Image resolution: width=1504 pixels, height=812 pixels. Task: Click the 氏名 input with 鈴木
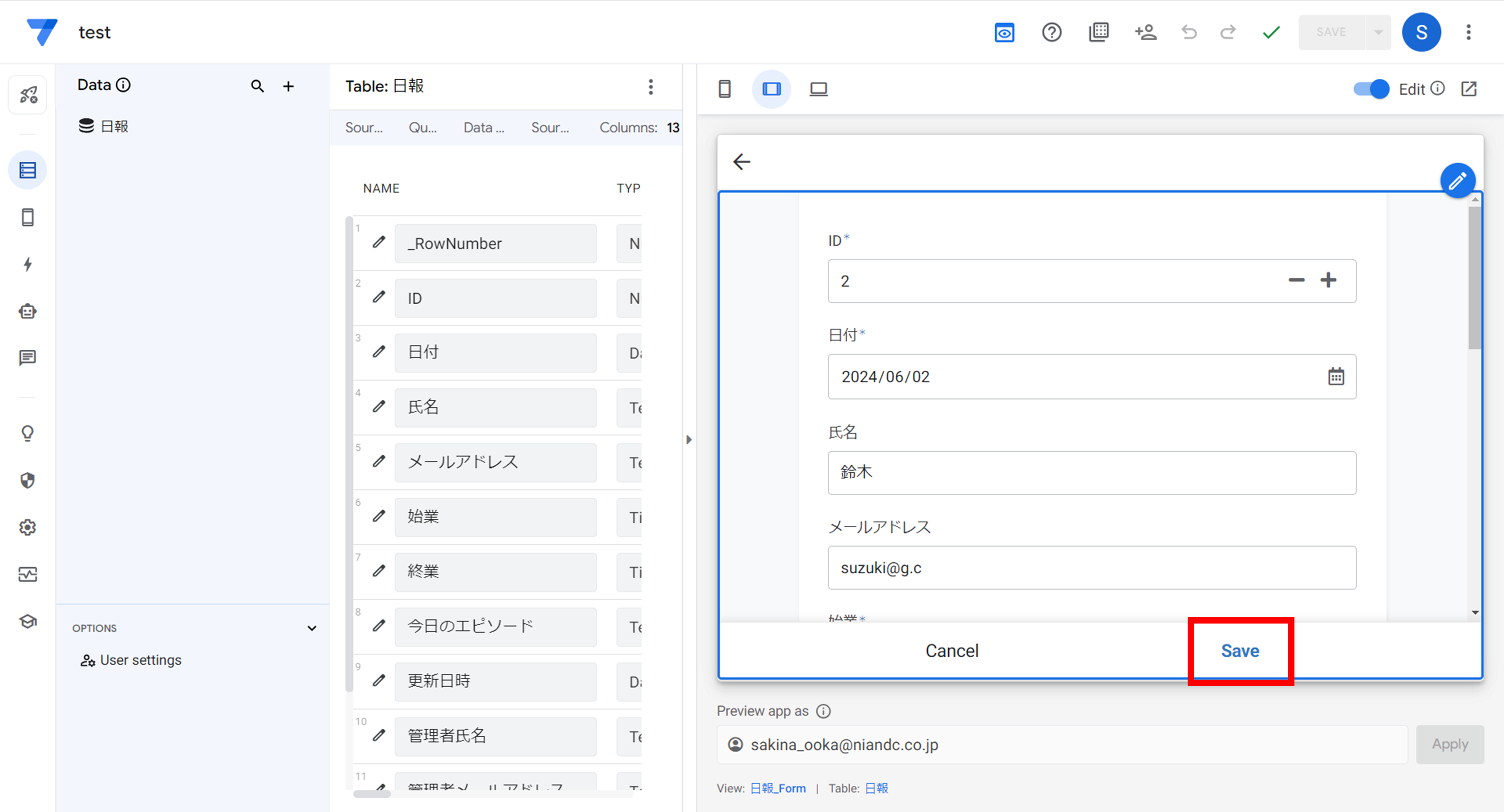pyautogui.click(x=1092, y=472)
